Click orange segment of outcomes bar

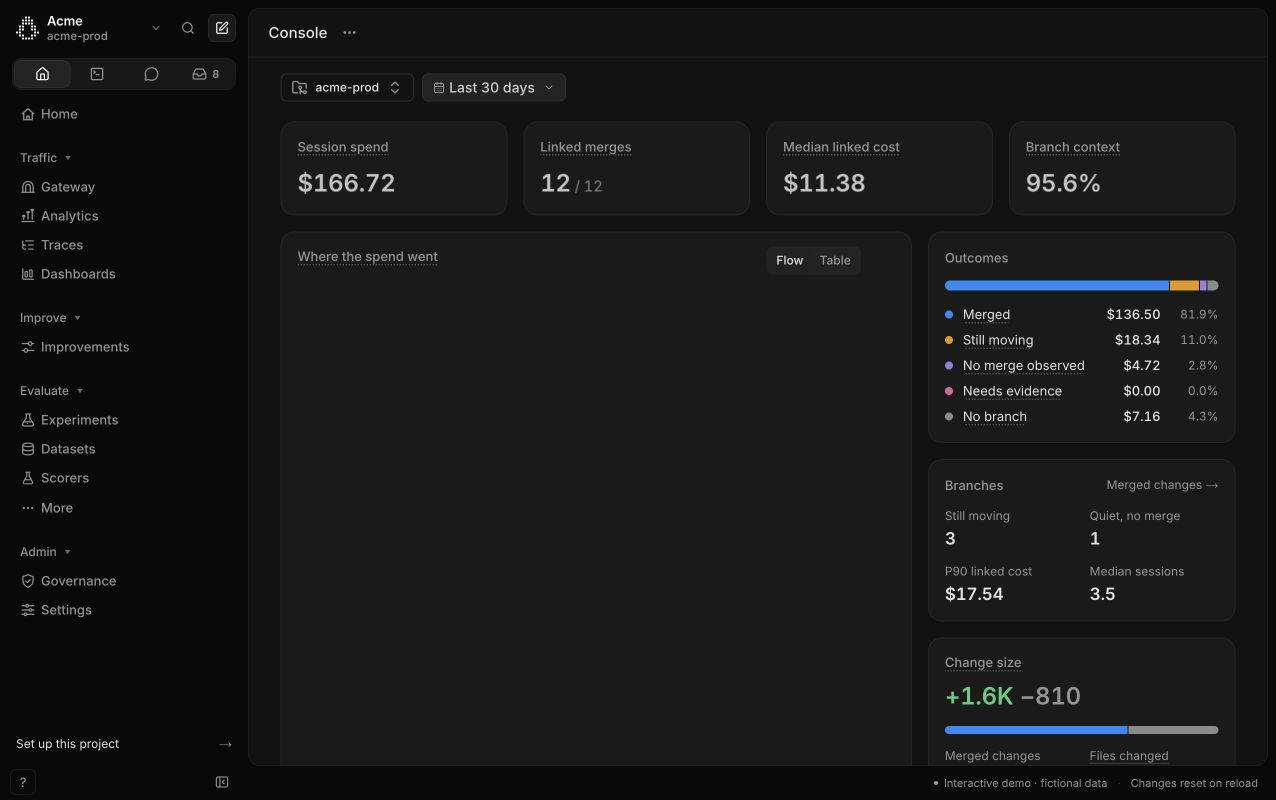pyautogui.click(x=1184, y=286)
